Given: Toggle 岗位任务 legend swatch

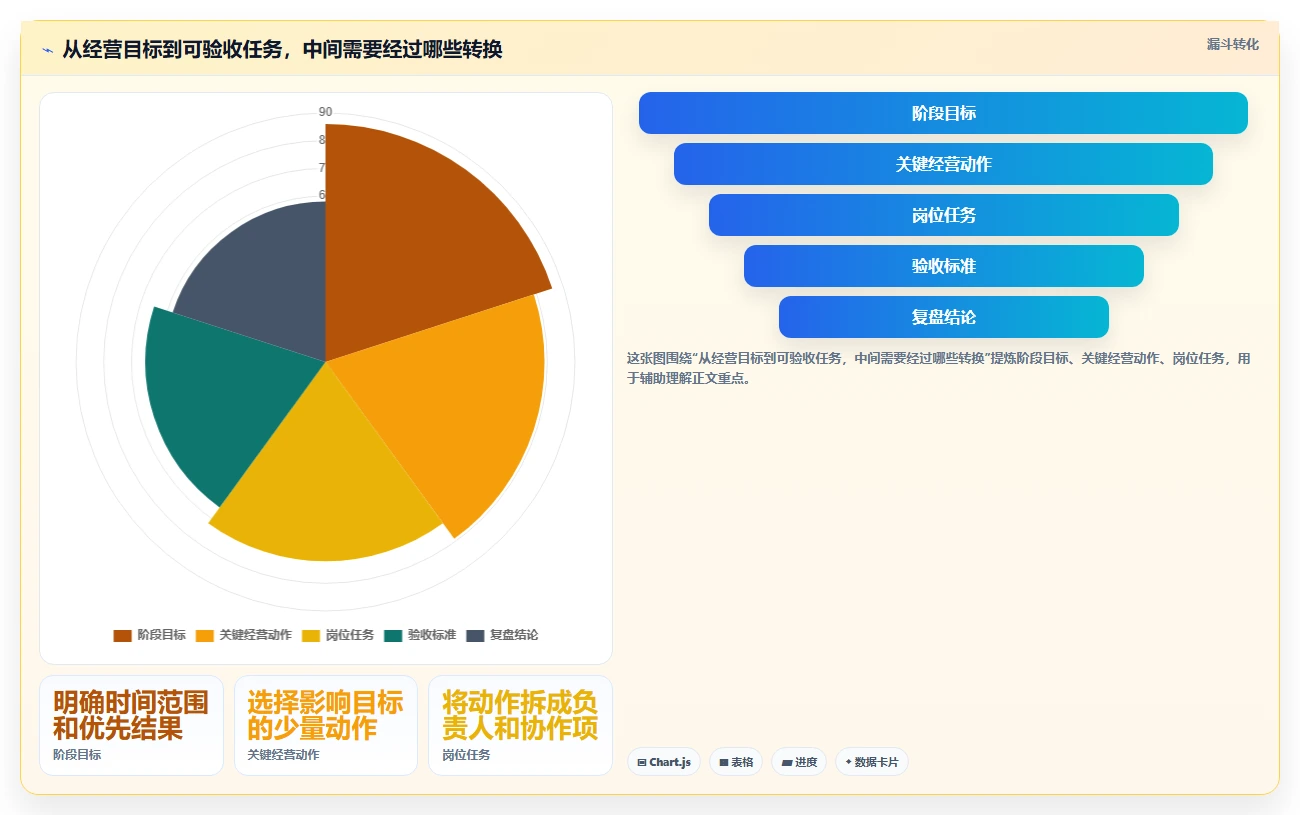Looking at the screenshot, I should (x=310, y=635).
